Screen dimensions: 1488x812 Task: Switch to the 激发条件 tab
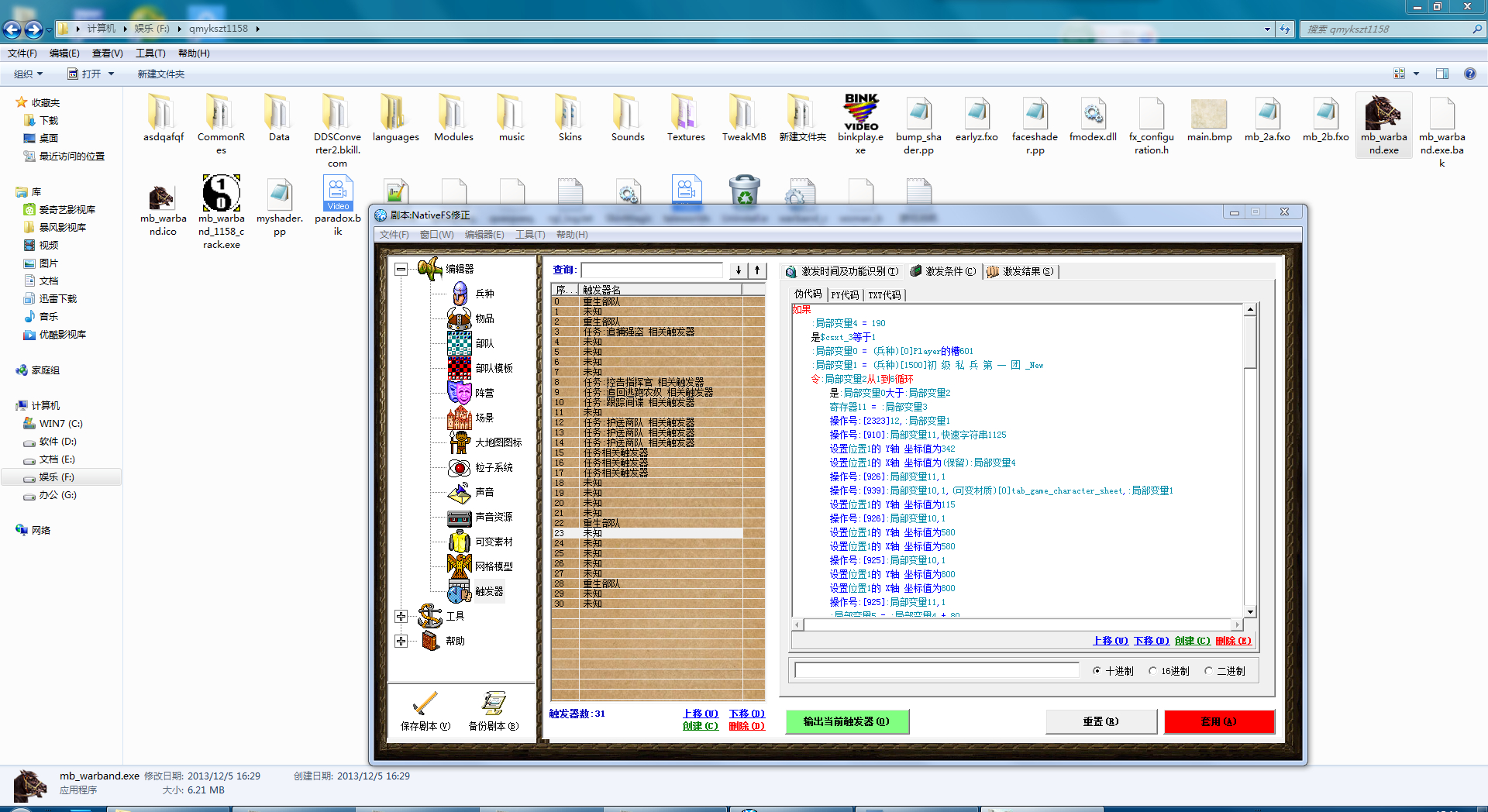click(x=942, y=271)
